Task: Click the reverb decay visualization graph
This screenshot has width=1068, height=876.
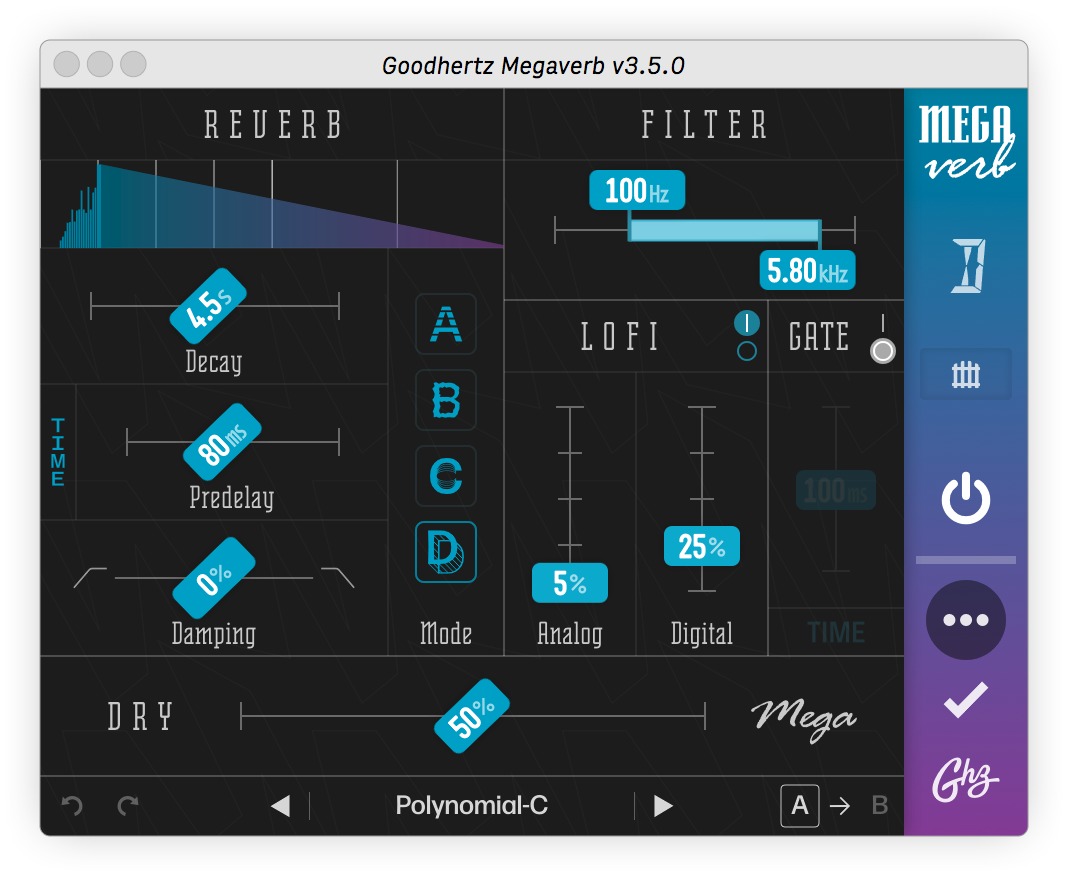Action: pyautogui.click(x=272, y=204)
